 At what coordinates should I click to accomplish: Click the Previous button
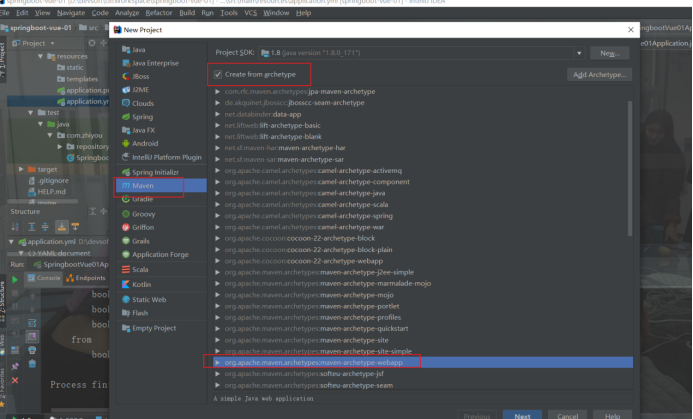(477, 416)
